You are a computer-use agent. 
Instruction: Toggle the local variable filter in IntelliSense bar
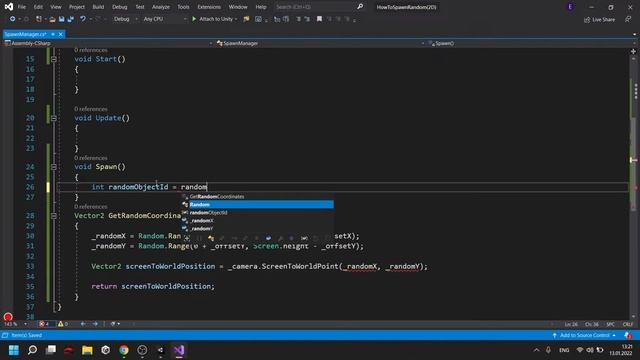304,238
